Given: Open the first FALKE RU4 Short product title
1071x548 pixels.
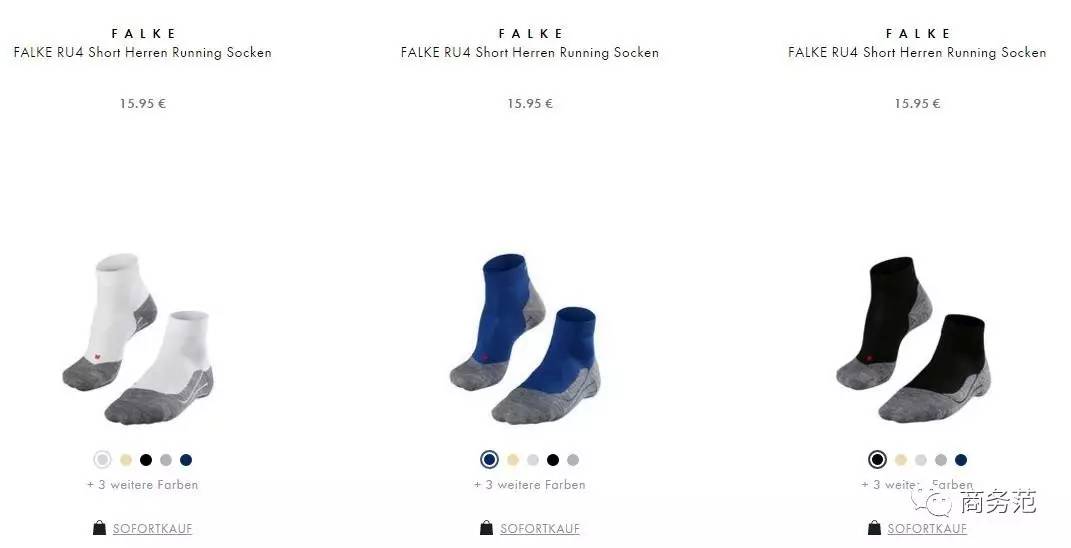Looking at the screenshot, I should (x=142, y=53).
